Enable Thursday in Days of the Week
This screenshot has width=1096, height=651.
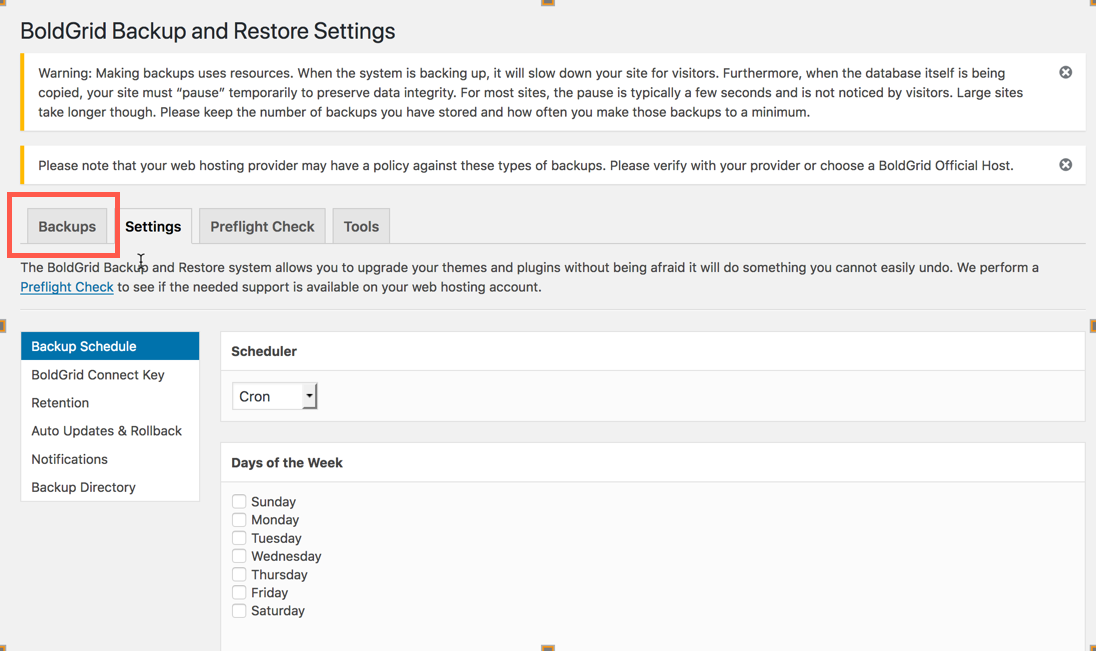239,574
